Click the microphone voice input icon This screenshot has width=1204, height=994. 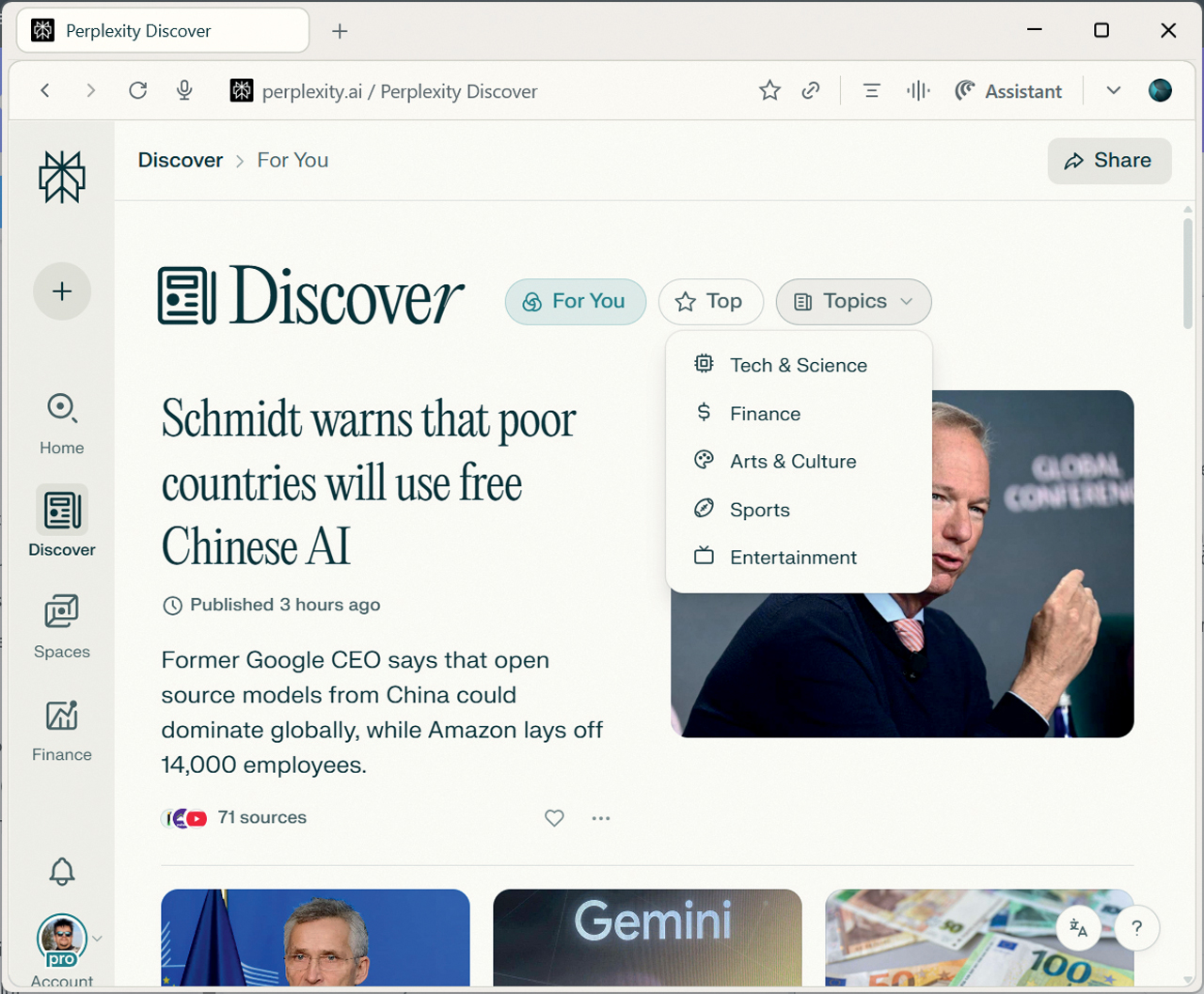click(x=184, y=90)
